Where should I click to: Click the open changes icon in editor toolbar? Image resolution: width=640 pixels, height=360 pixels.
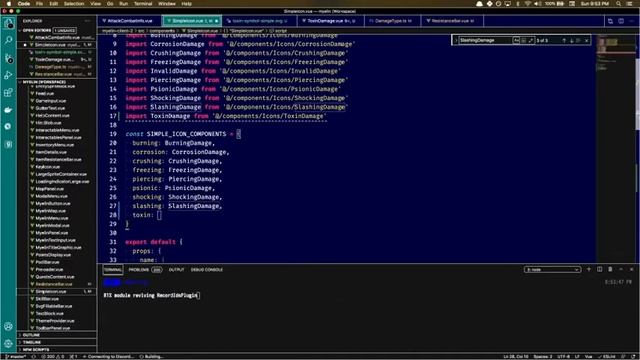tap(610, 21)
